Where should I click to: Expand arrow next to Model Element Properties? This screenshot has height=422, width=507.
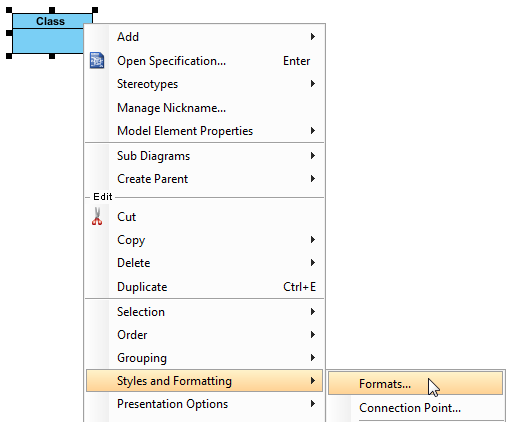313,130
